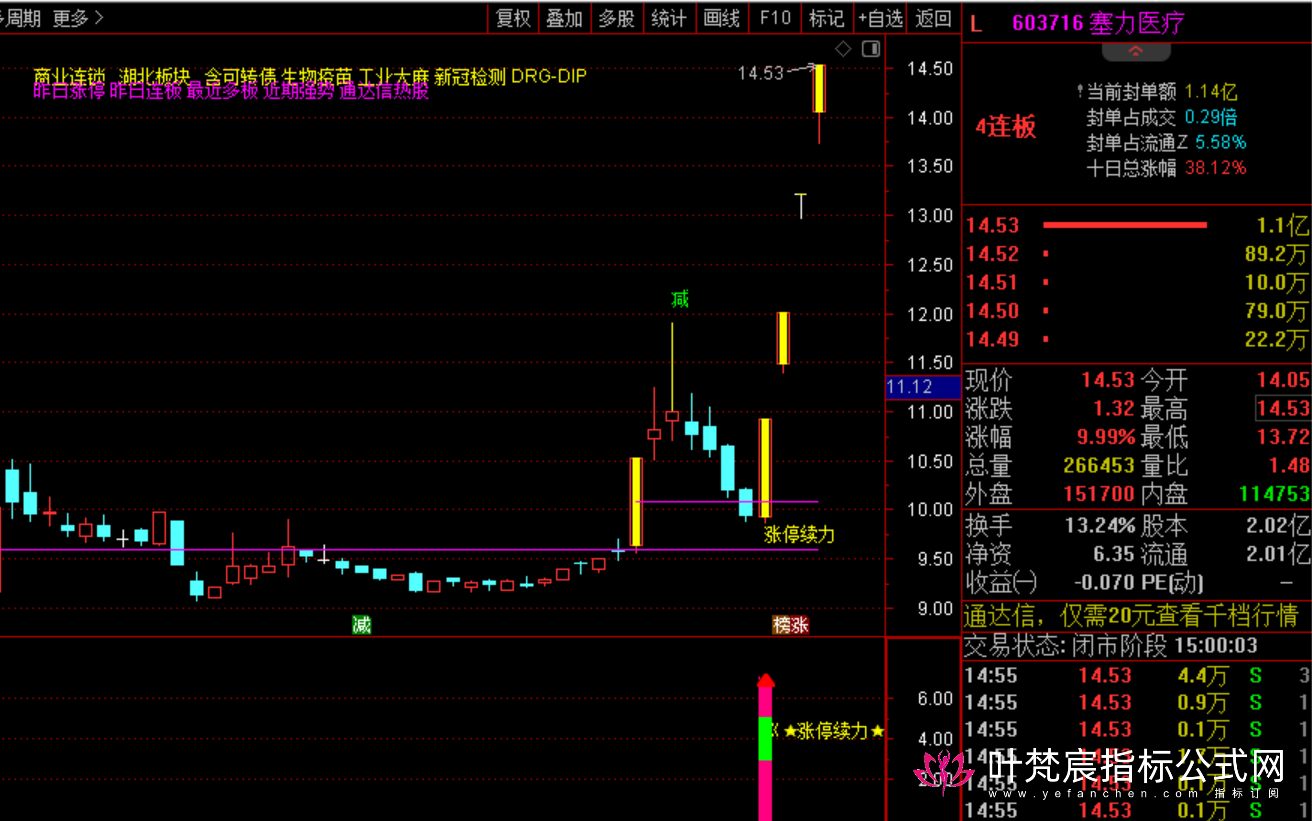Click the 4连板 label
The height and width of the screenshot is (821, 1313).
pos(1006,127)
